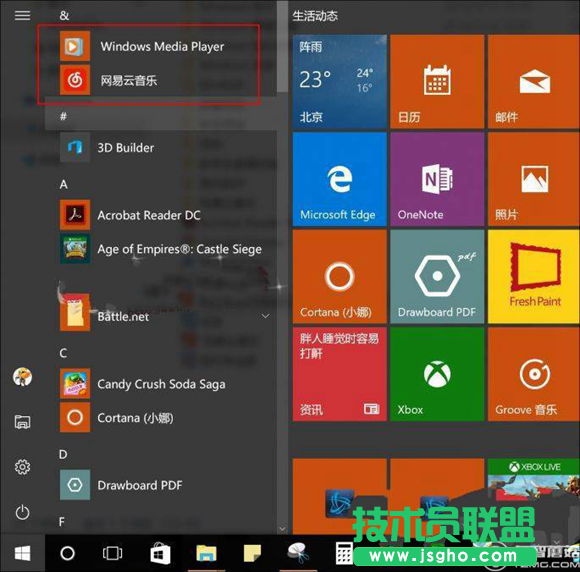Launch the Microsoft Edge tile
The height and width of the screenshot is (572, 580).
coord(340,179)
